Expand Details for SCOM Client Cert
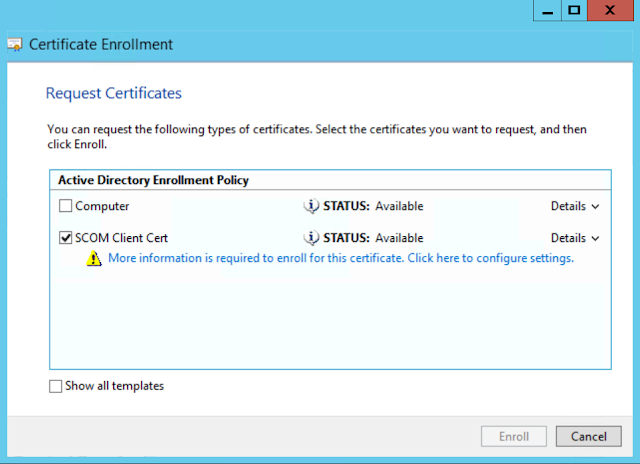The height and width of the screenshot is (464, 640). click(x=574, y=238)
